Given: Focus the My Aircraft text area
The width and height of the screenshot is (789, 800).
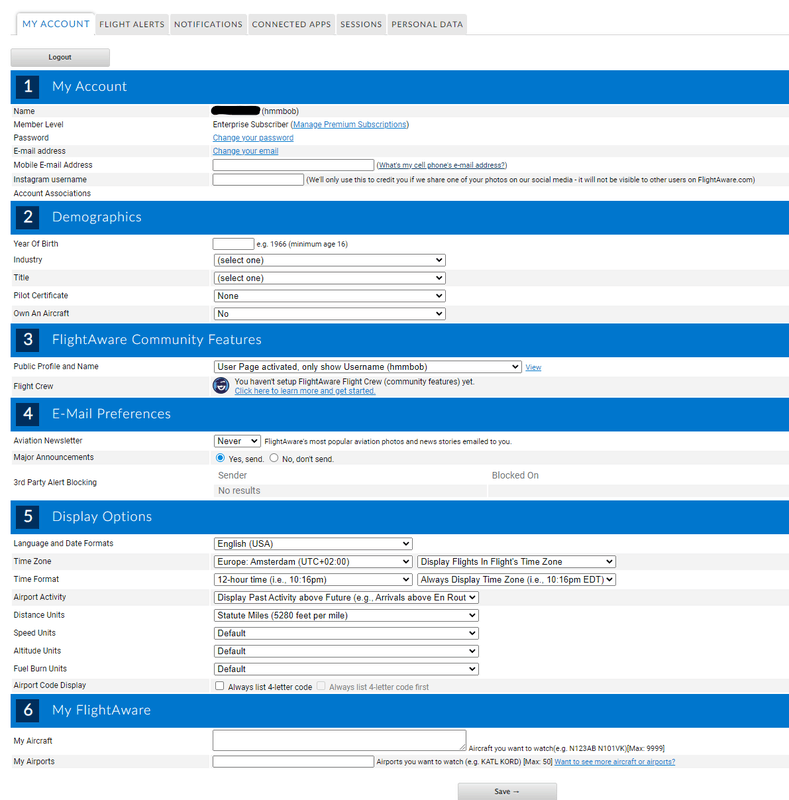Looking at the screenshot, I should (x=339, y=740).
